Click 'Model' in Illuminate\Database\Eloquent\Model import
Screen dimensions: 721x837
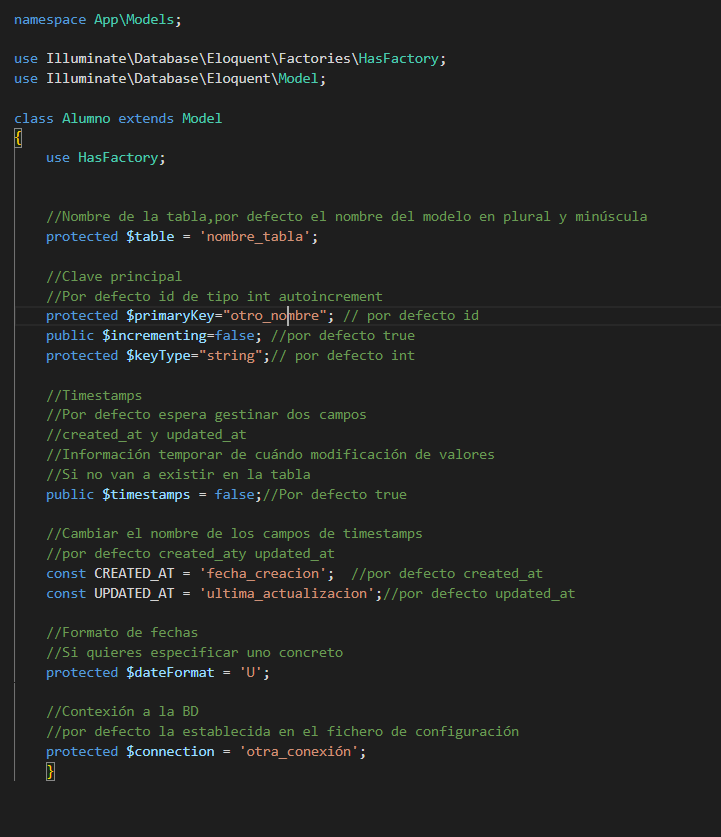pos(298,78)
